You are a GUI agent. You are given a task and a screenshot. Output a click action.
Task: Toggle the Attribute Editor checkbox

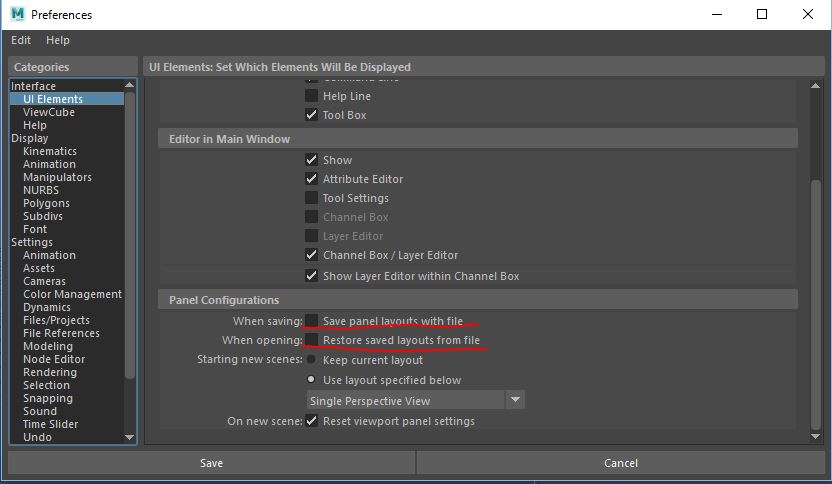[312, 179]
